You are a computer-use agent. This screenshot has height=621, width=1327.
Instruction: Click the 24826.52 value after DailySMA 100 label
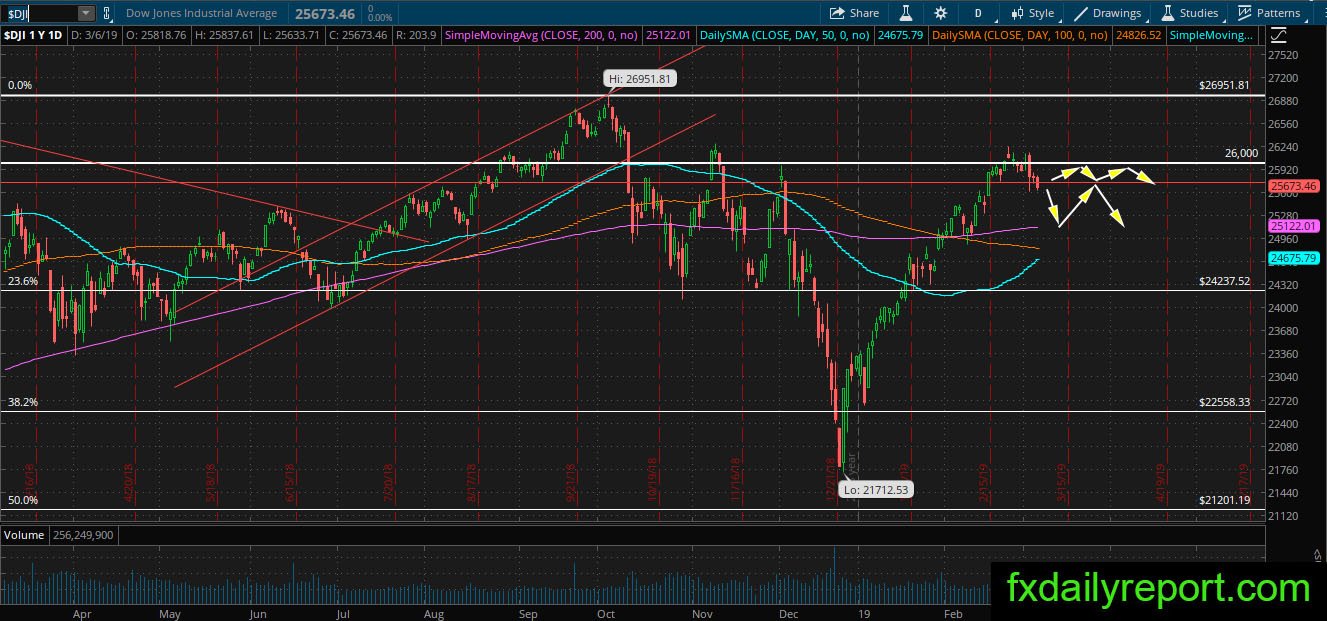click(x=1141, y=35)
